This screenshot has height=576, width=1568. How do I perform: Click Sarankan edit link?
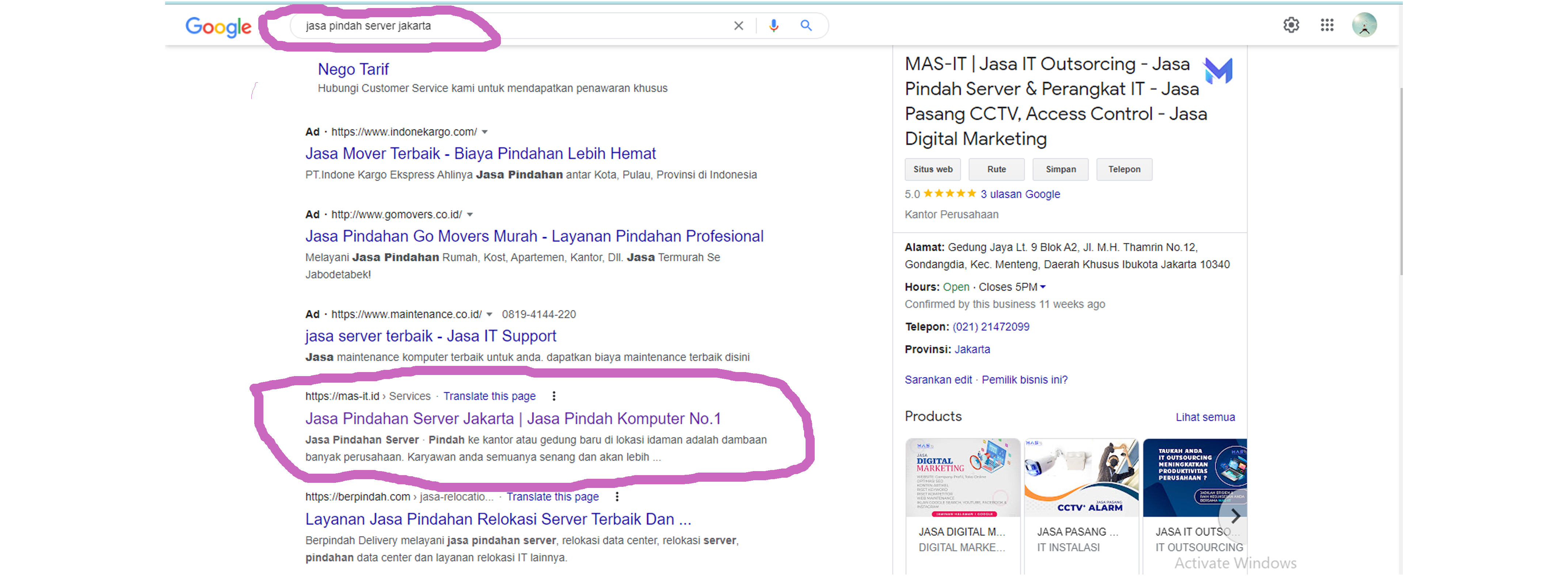(x=938, y=380)
